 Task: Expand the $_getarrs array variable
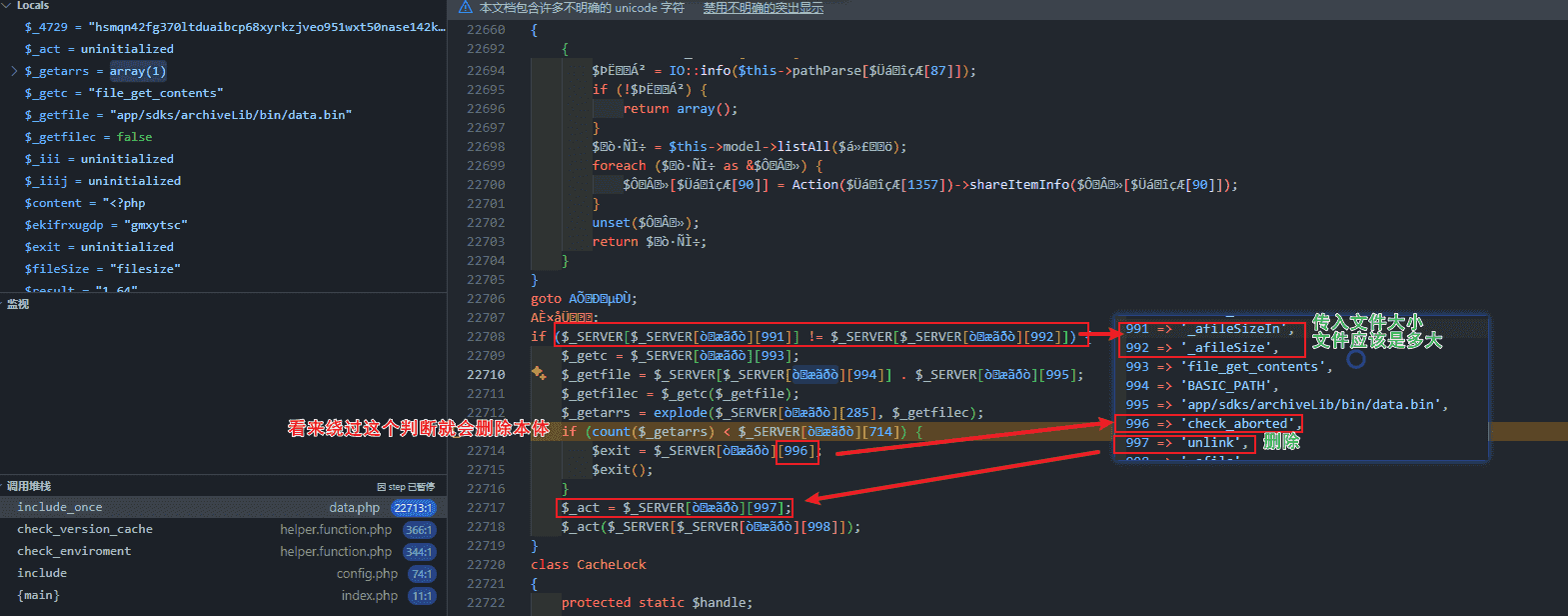tap(14, 71)
